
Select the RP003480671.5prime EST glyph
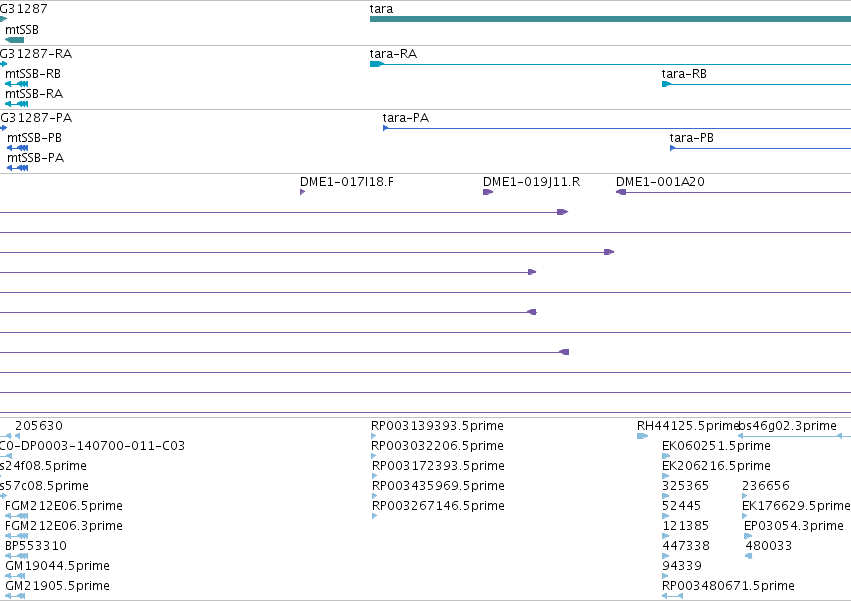[672, 596]
